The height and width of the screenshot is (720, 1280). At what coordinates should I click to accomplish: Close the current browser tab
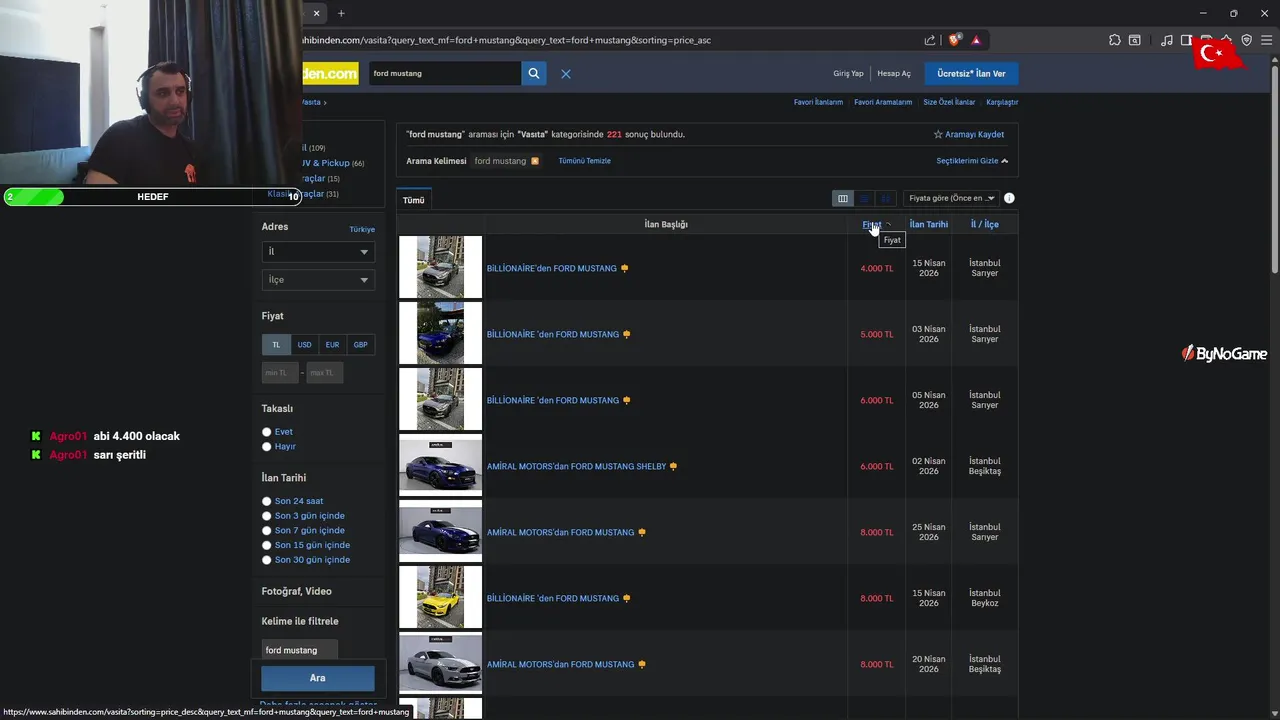[x=316, y=13]
